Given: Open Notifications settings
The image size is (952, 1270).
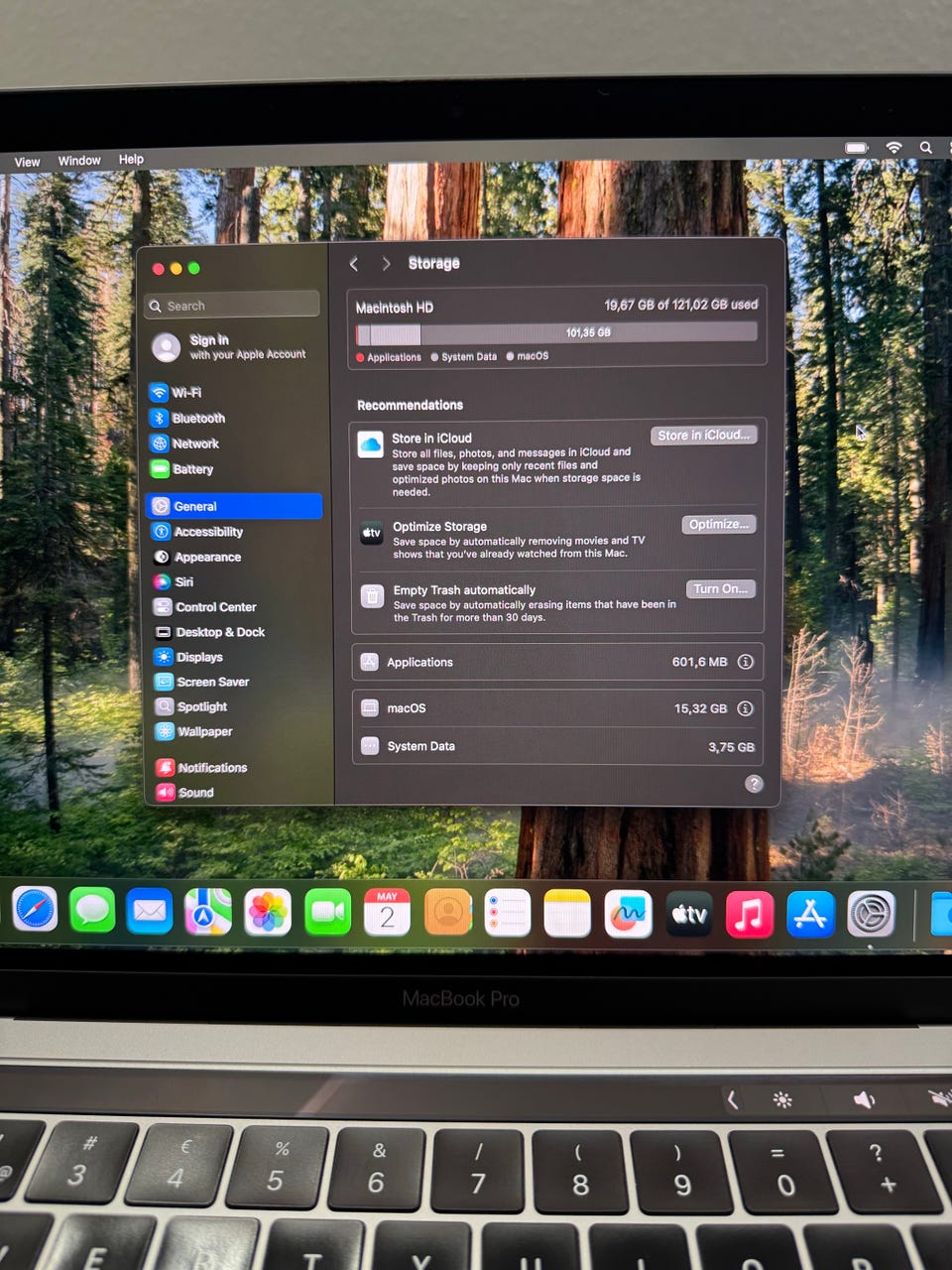Looking at the screenshot, I should point(202,767).
